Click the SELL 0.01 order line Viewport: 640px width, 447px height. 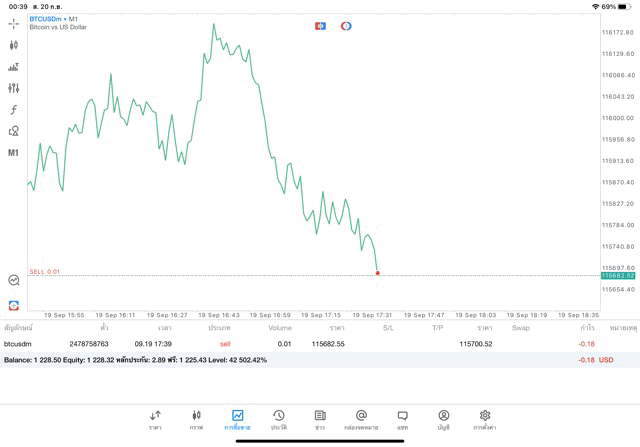pyautogui.click(x=45, y=272)
